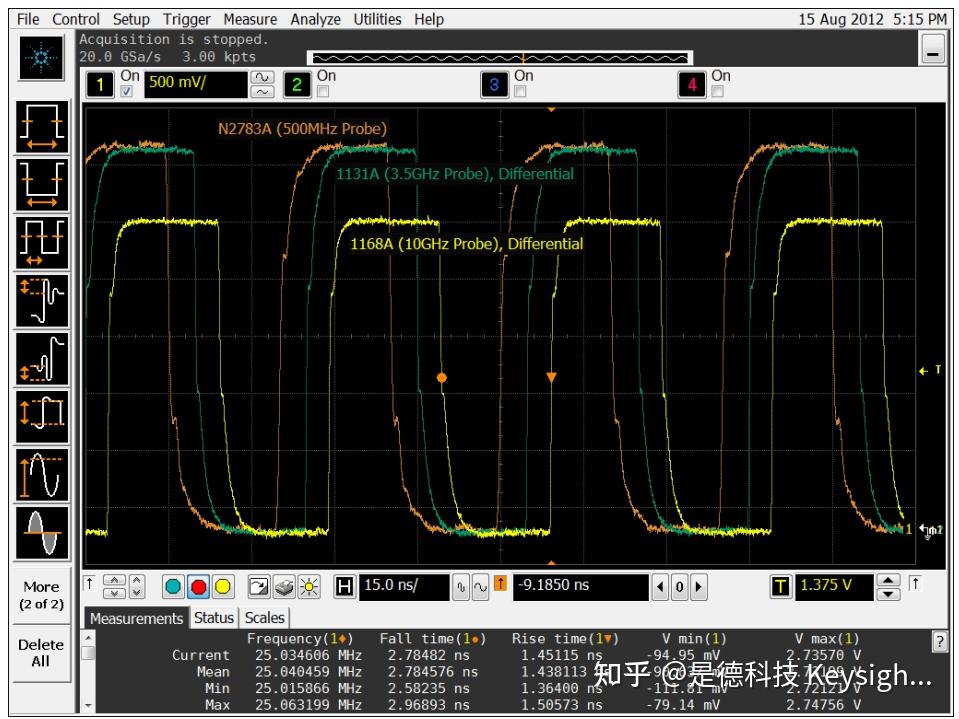Select the period measurement icon

[42, 242]
